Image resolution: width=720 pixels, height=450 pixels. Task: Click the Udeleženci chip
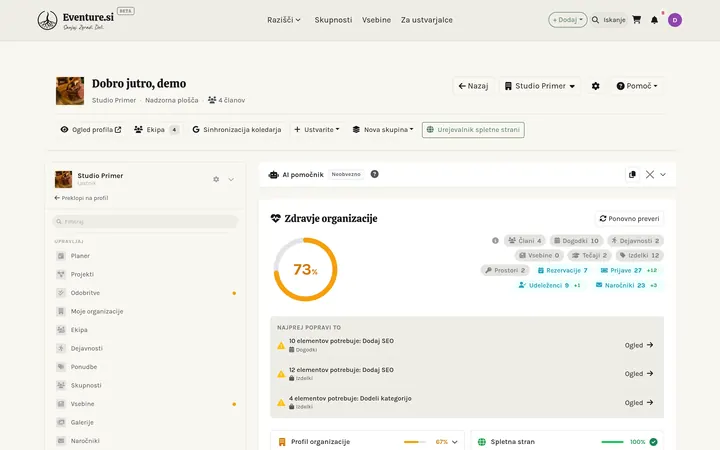(x=549, y=285)
